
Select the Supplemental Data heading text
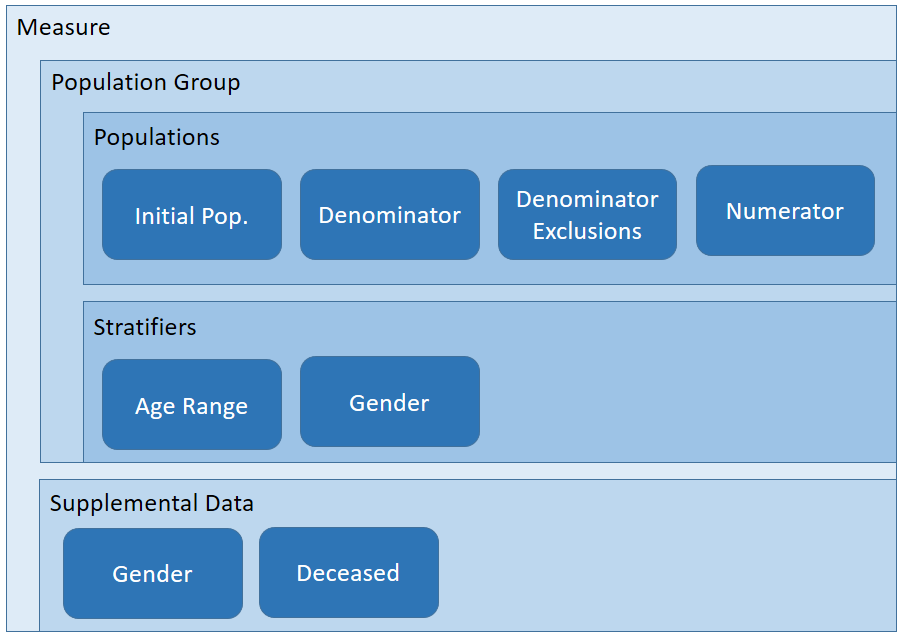click(151, 503)
